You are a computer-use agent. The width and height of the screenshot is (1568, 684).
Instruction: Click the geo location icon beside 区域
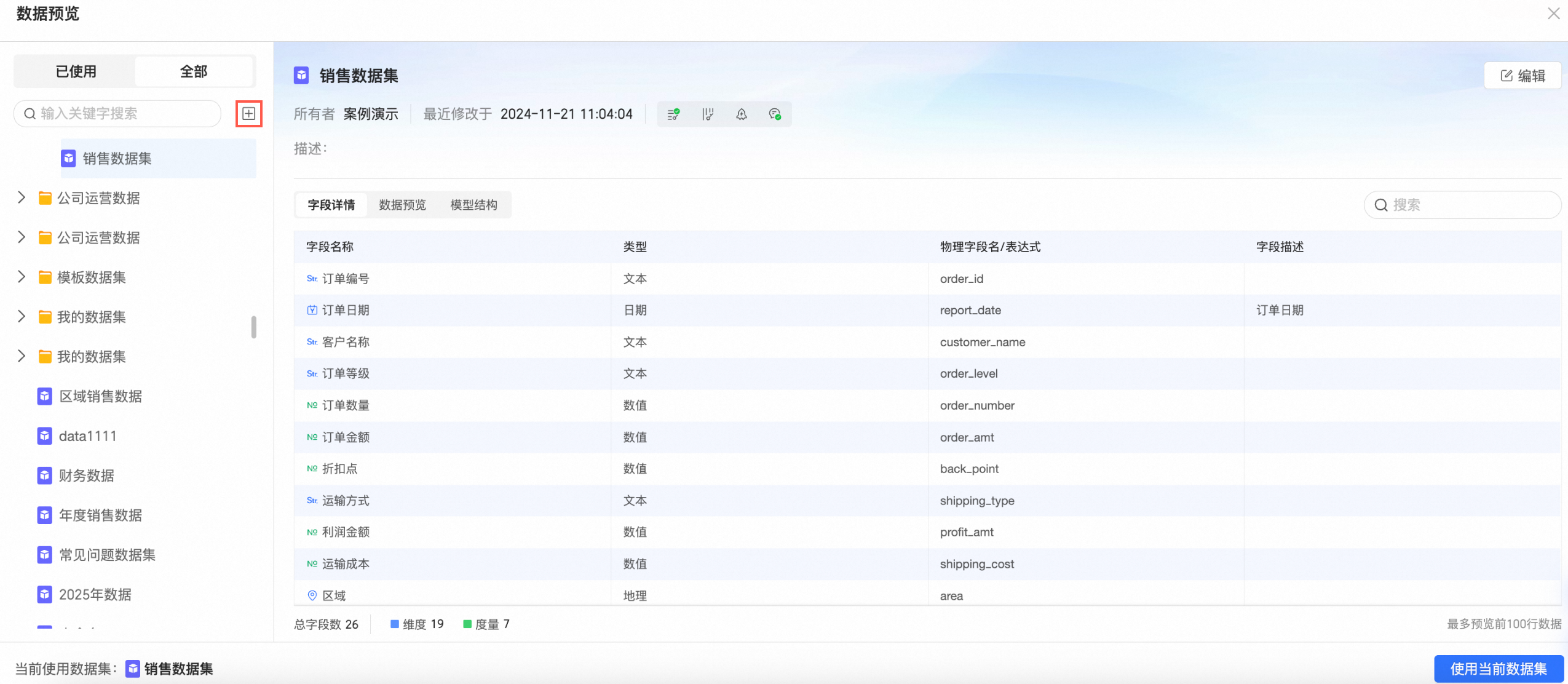click(312, 595)
